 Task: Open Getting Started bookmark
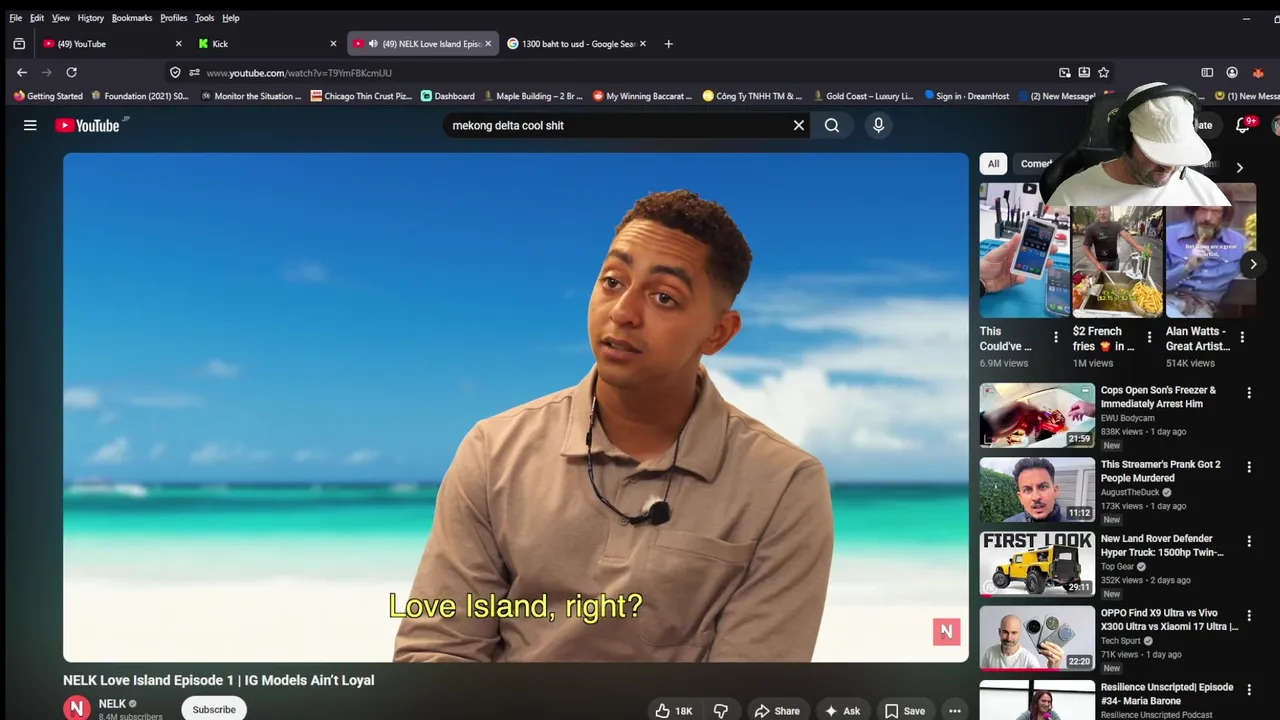pyautogui.click(x=48, y=96)
